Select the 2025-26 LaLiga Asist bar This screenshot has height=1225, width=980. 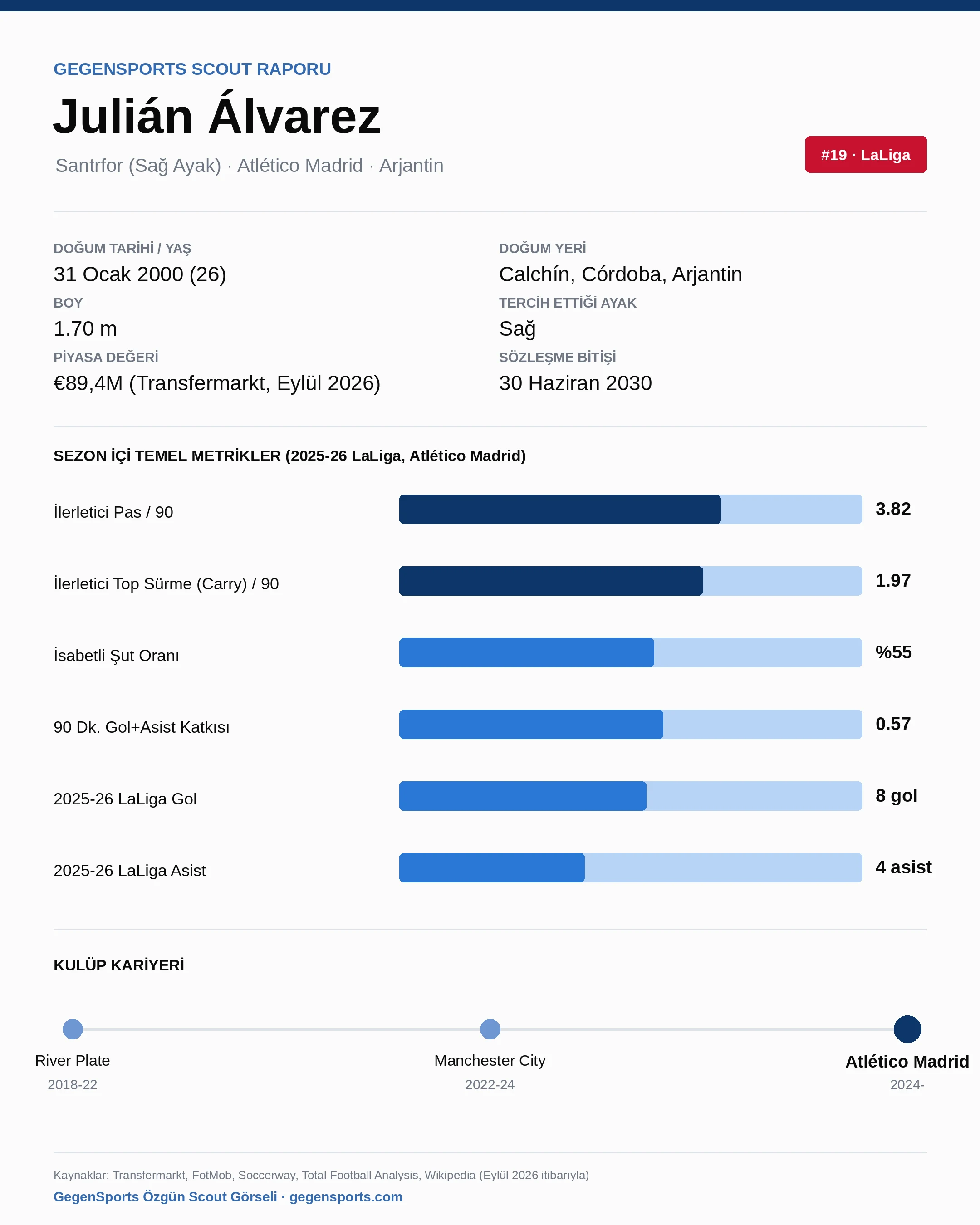pyautogui.click(x=631, y=867)
